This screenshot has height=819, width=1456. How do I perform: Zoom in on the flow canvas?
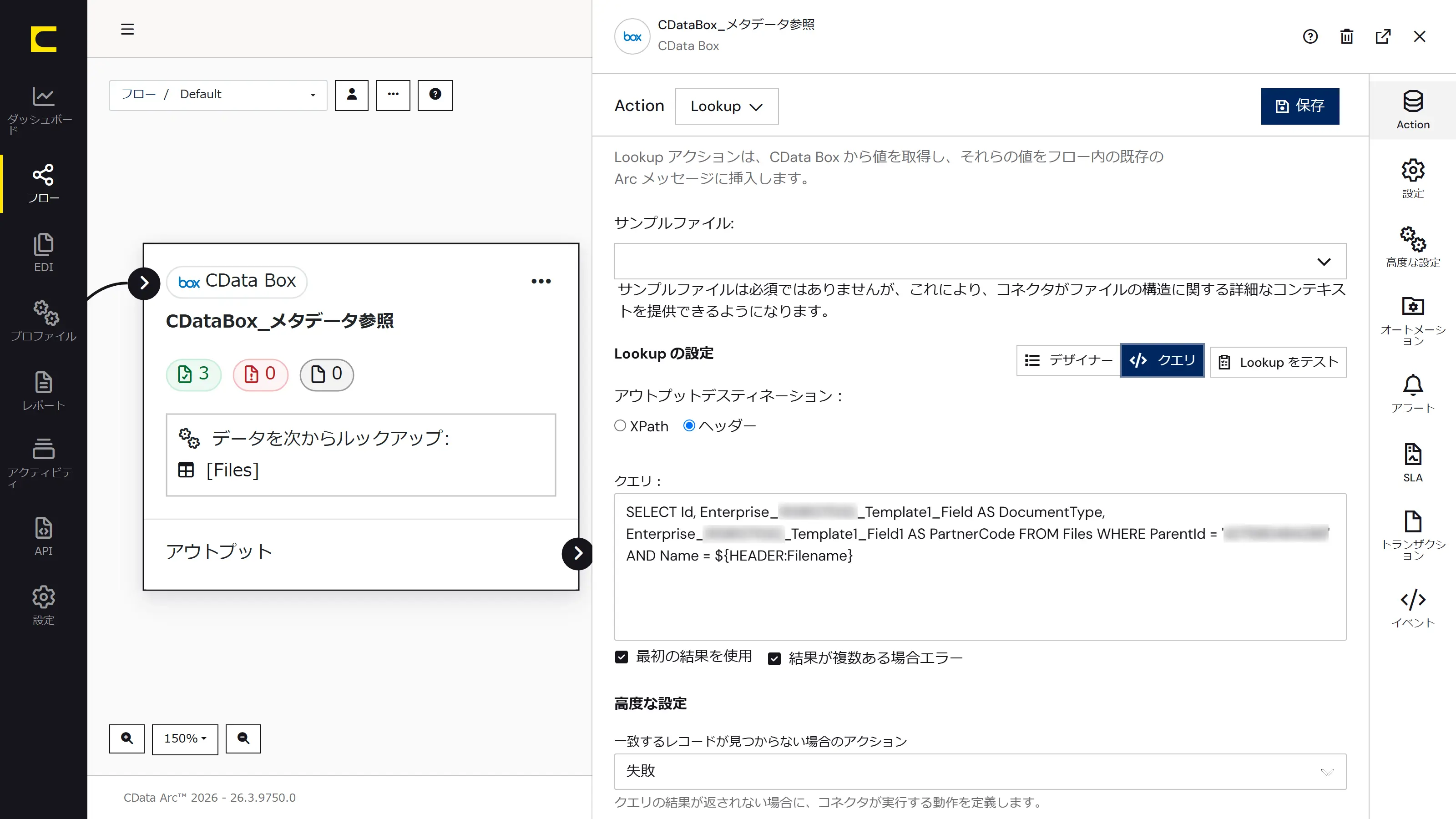tap(126, 739)
